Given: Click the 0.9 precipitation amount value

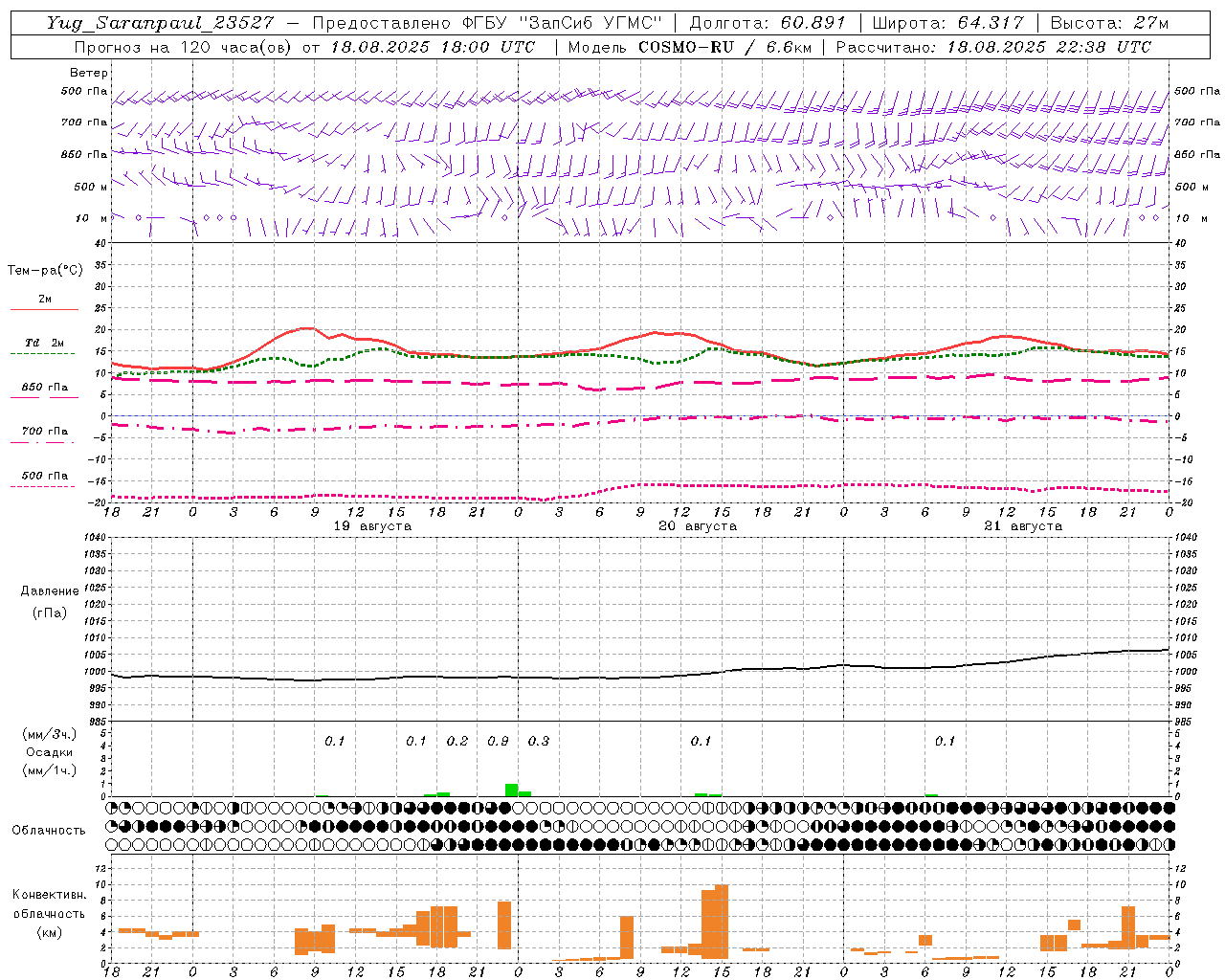Looking at the screenshot, I should coord(498,741).
